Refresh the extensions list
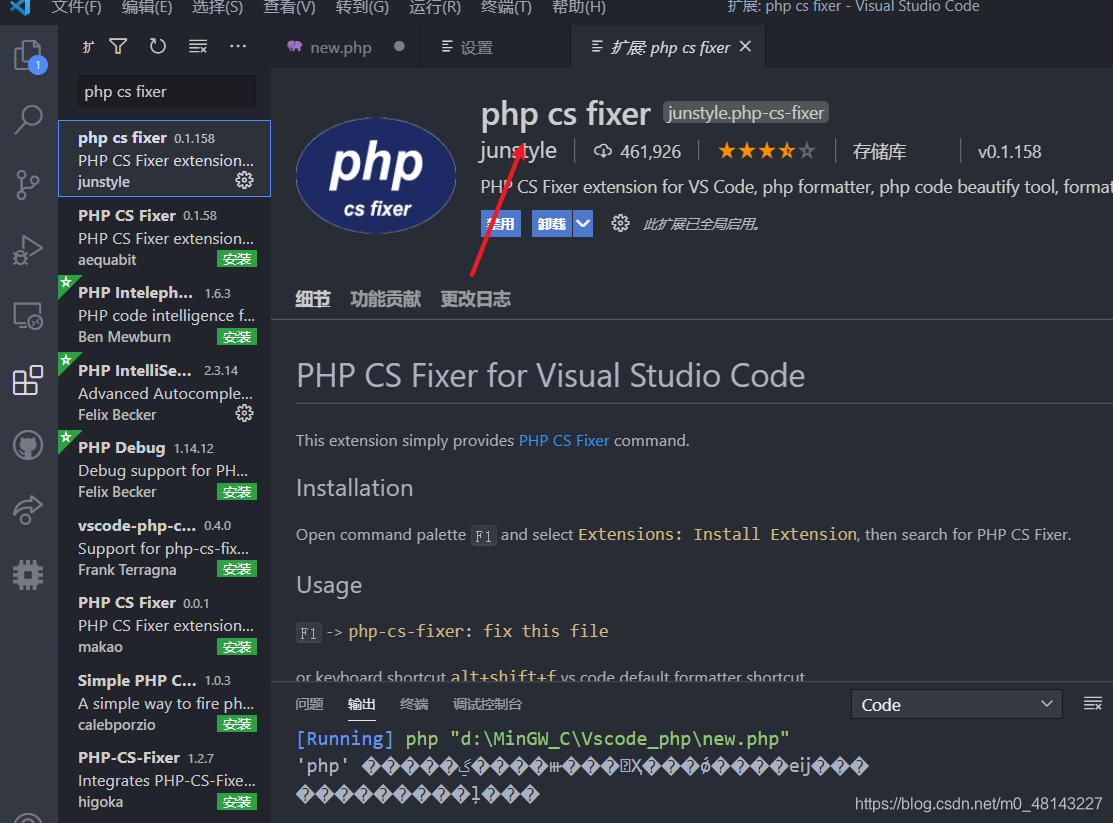The image size is (1113, 823). tap(158, 47)
